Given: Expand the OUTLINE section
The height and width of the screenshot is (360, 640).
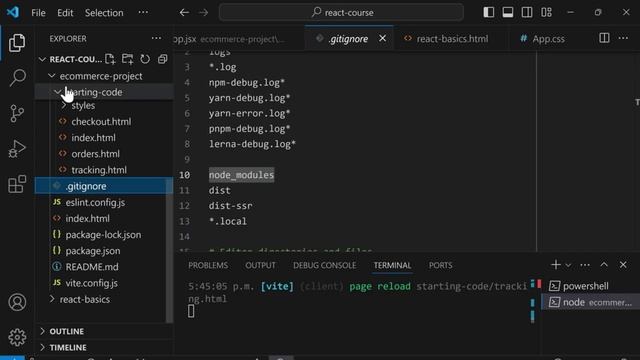Looking at the screenshot, I should [x=42, y=331].
